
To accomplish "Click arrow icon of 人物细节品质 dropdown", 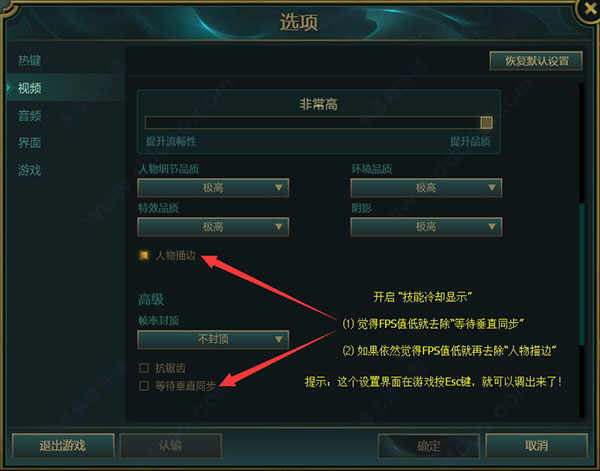I will pos(279,187).
